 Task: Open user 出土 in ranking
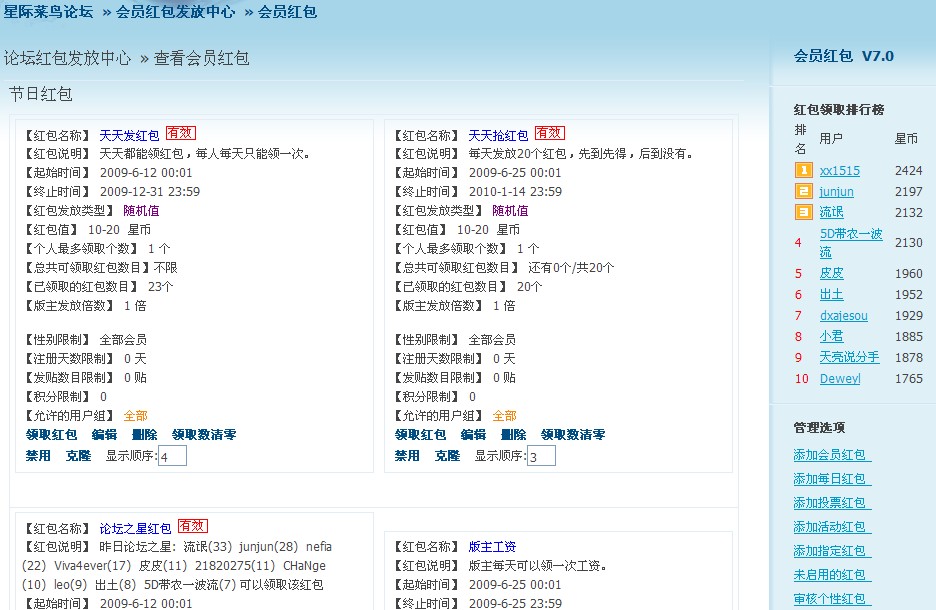click(x=832, y=294)
